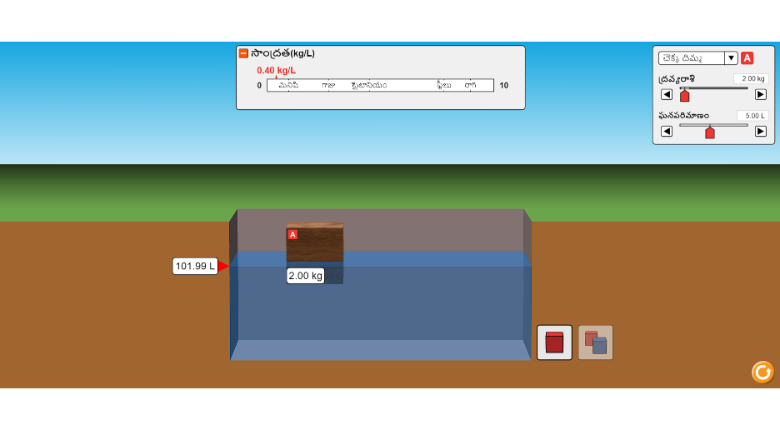Screen dimensions: 780x430
Task: Click the density scale bar
Action: [380, 86]
